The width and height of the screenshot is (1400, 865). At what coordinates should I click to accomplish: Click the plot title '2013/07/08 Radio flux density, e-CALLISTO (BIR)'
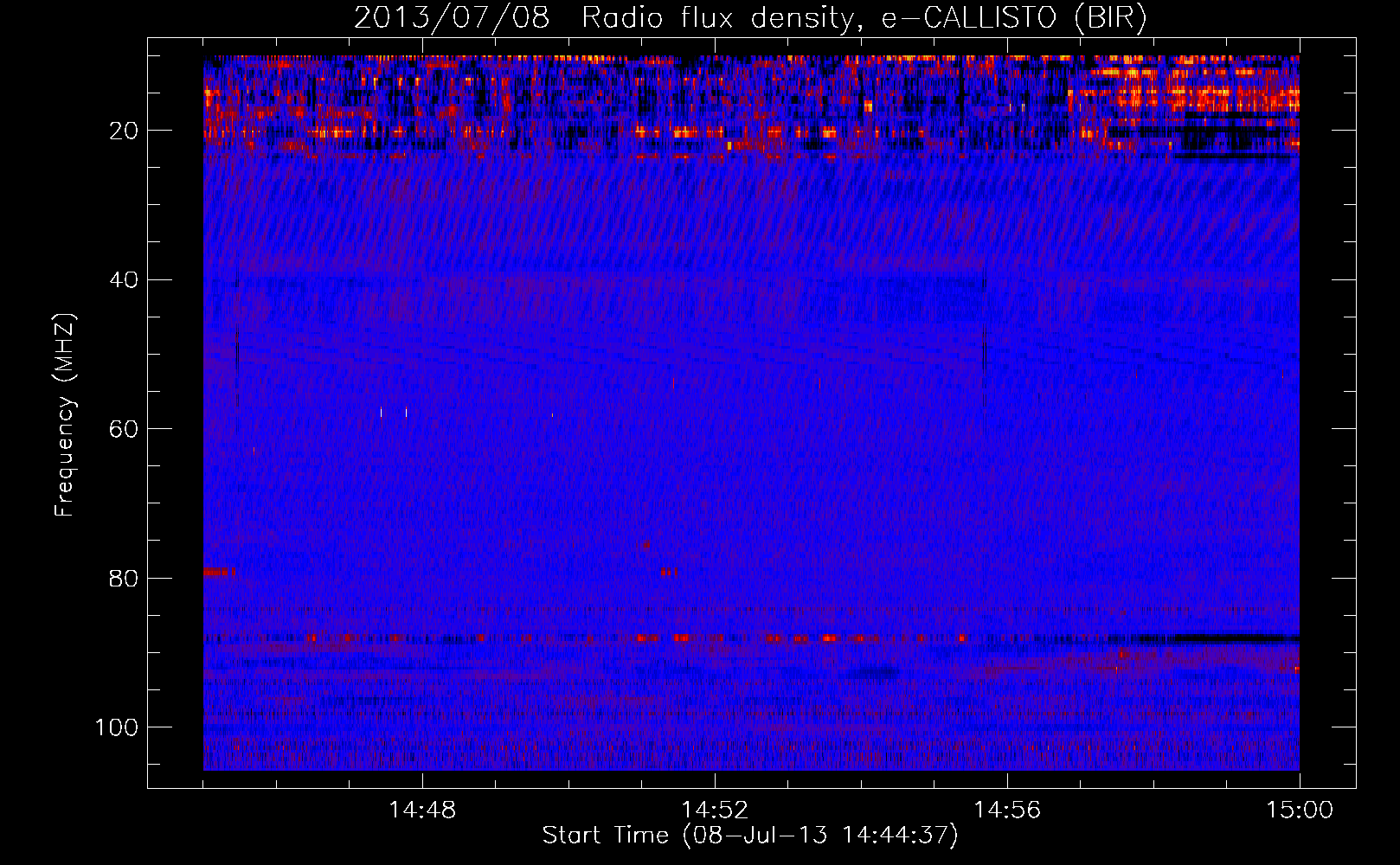[750, 18]
